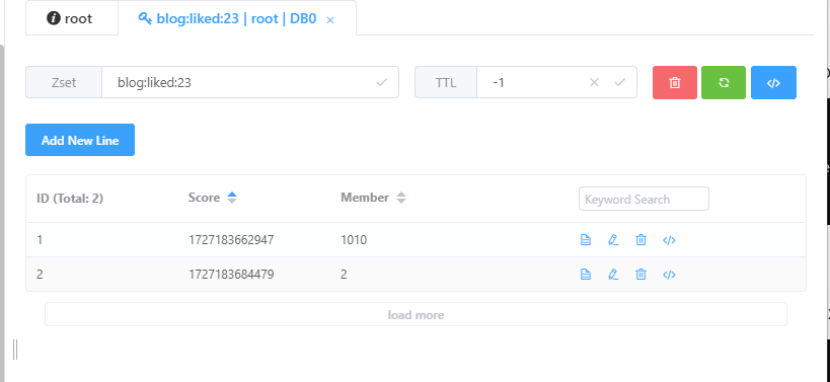Edit the row with score 1727183684479

click(613, 275)
